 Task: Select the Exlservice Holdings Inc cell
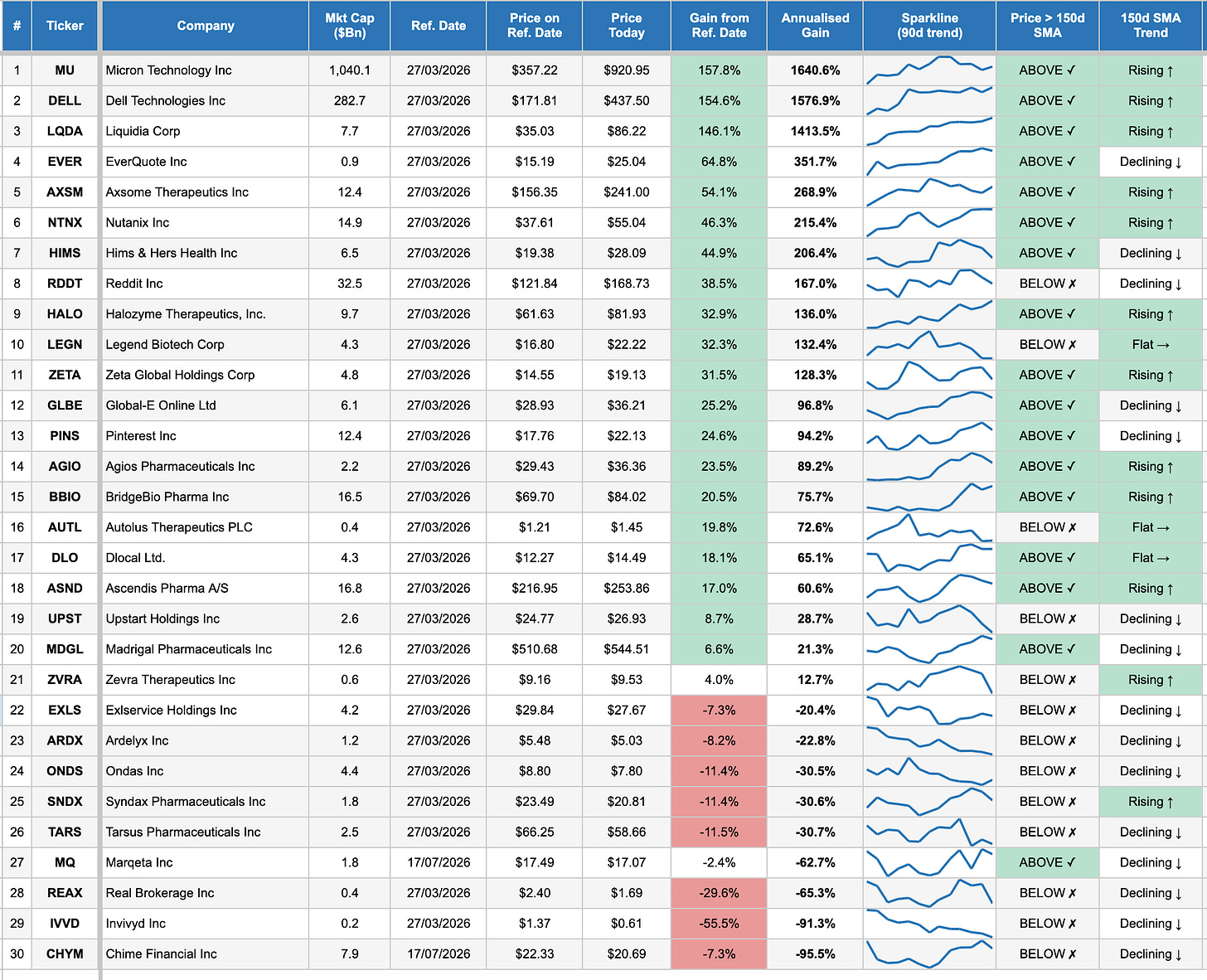[206, 711]
